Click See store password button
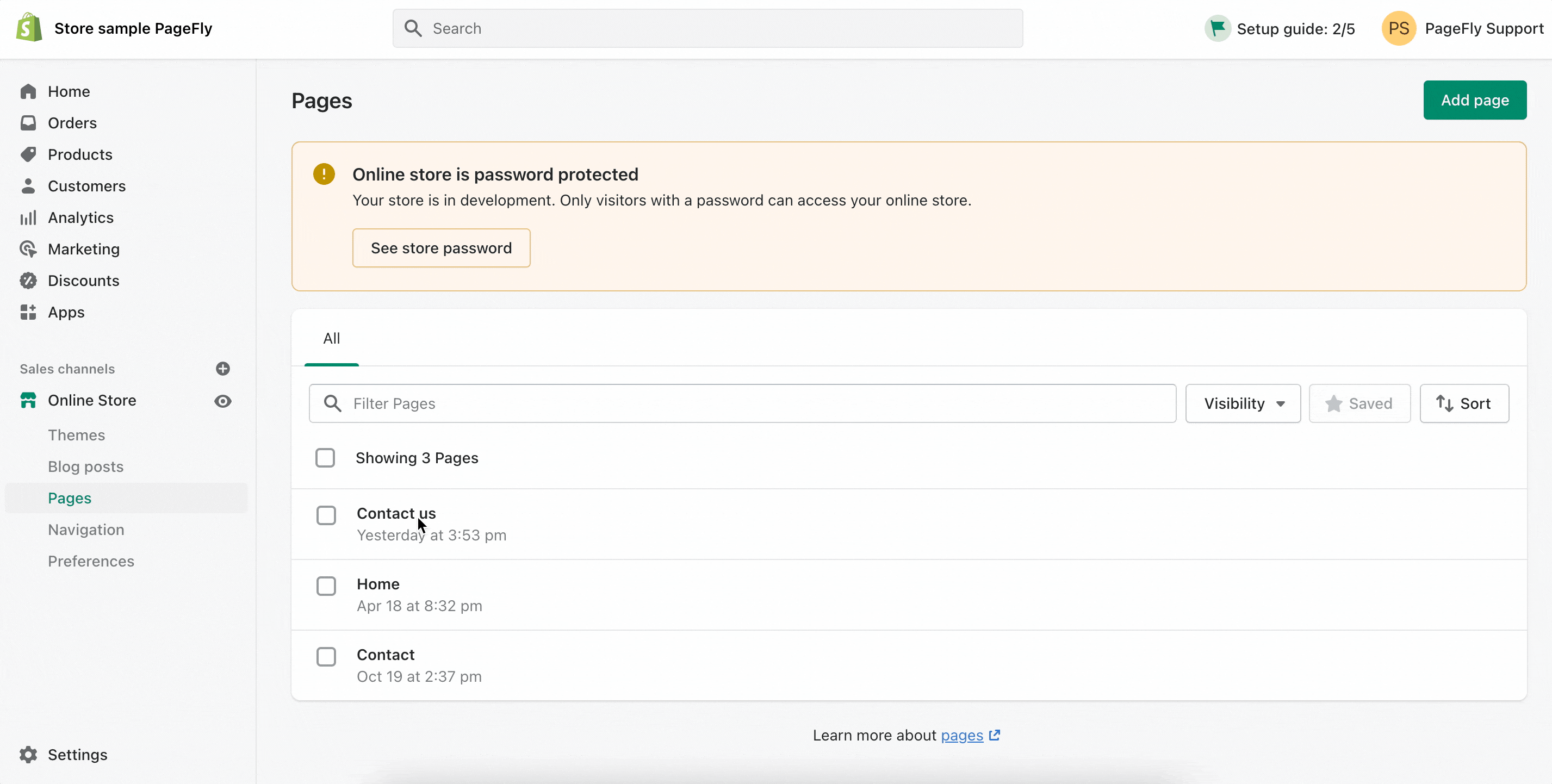 pos(442,248)
